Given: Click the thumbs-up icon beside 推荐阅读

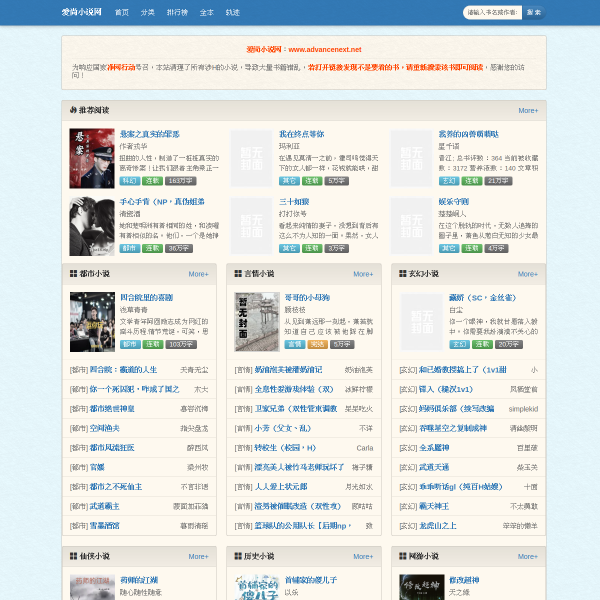Looking at the screenshot, I should [73, 110].
